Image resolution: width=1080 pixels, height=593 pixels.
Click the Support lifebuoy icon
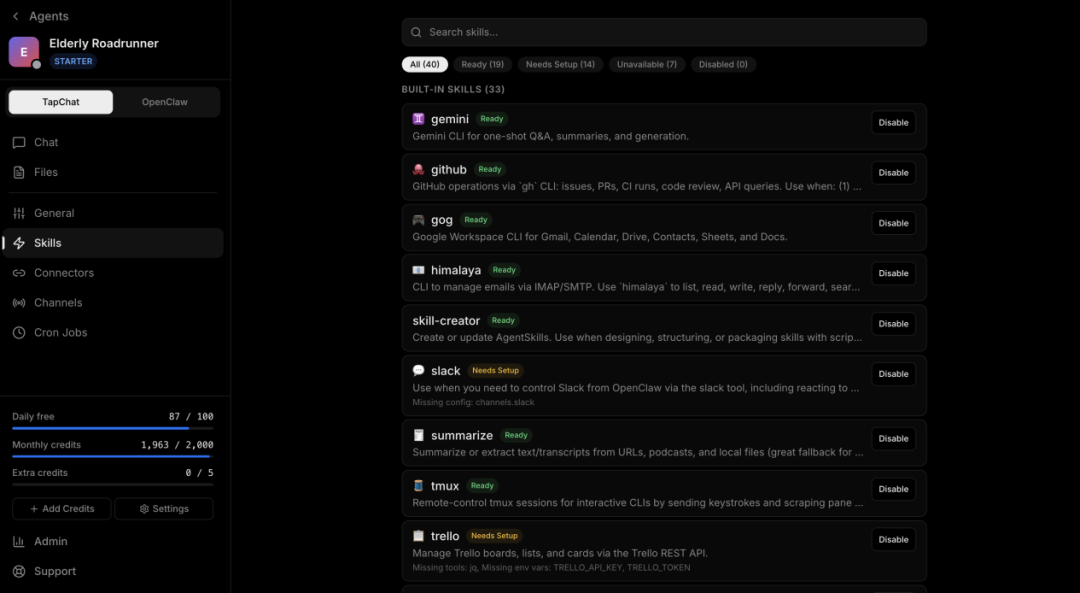coord(19,572)
